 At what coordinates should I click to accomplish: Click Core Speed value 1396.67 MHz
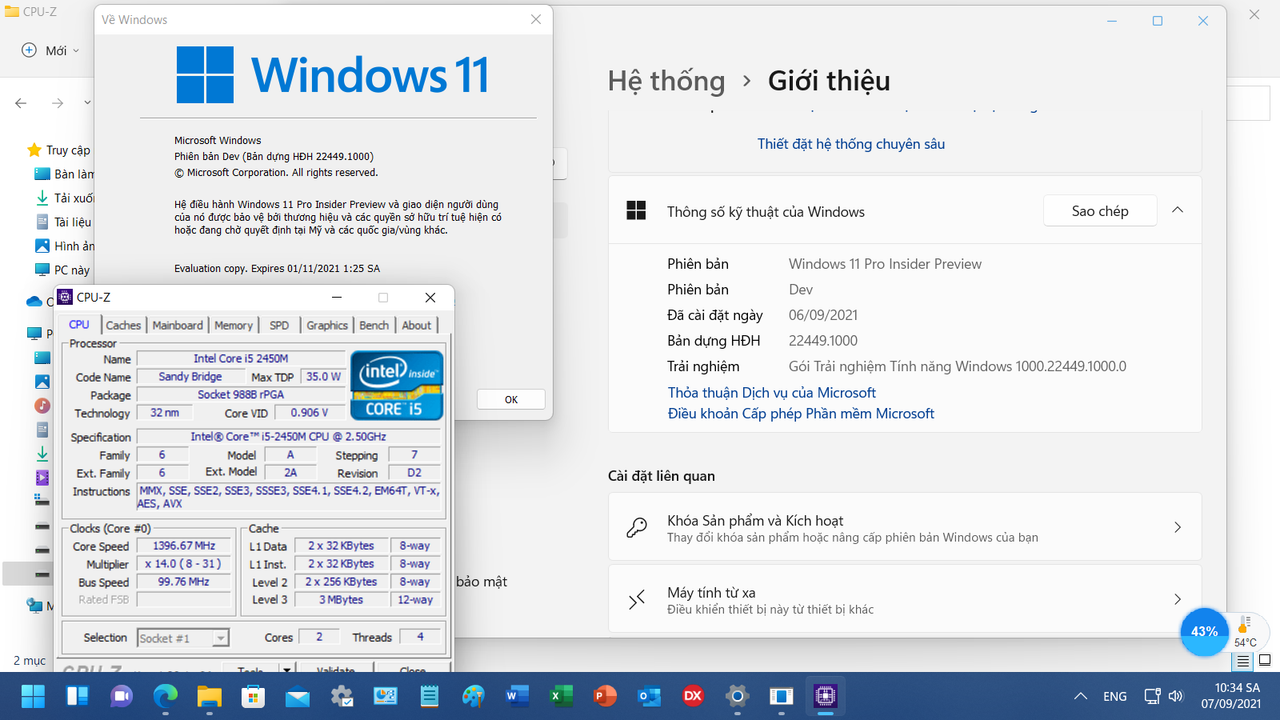pyautogui.click(x=186, y=546)
